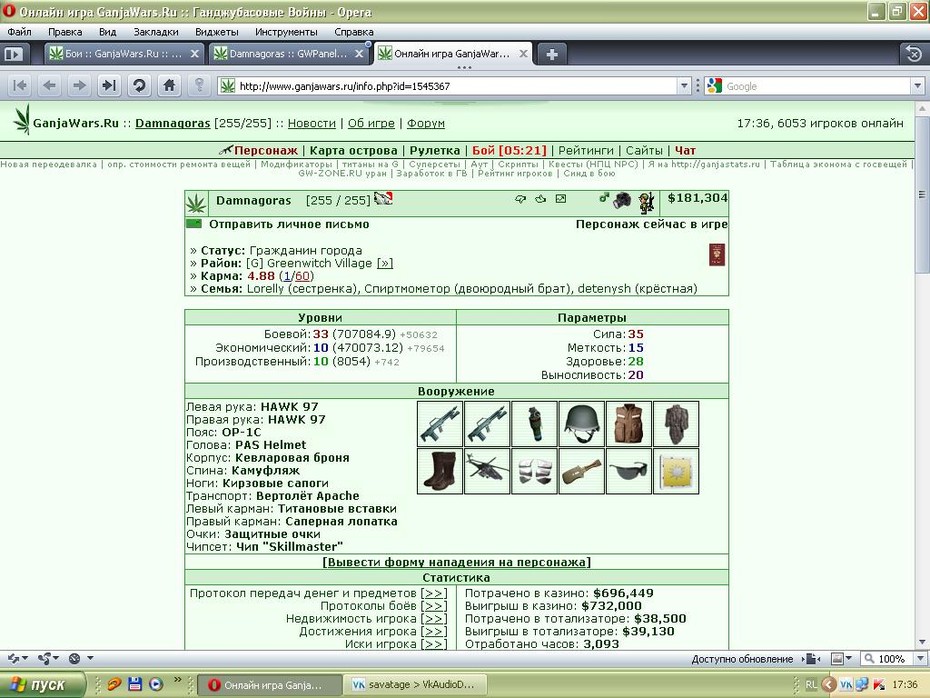The width and height of the screenshot is (930, 698).
Task: Open the Закладки menu
Action: click(x=155, y=32)
